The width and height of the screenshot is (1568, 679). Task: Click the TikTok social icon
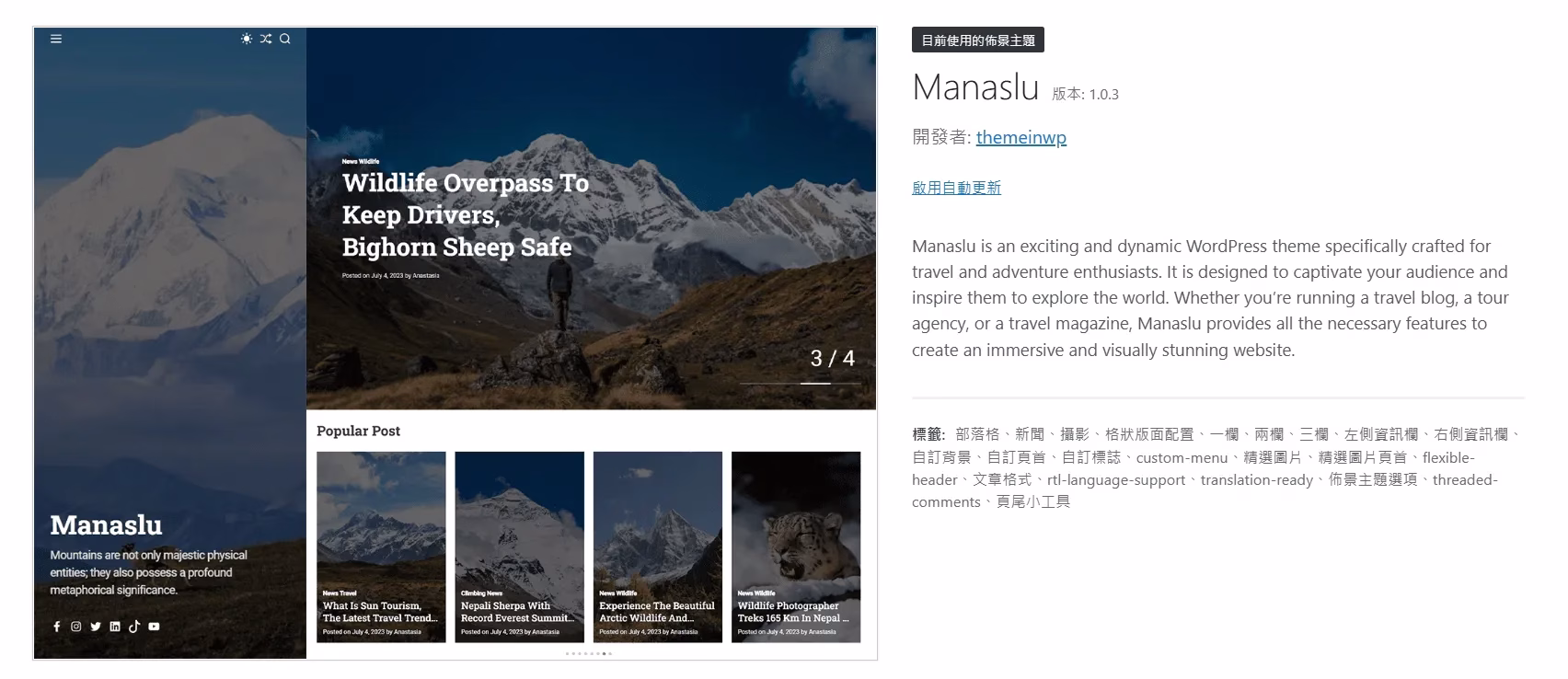134,627
